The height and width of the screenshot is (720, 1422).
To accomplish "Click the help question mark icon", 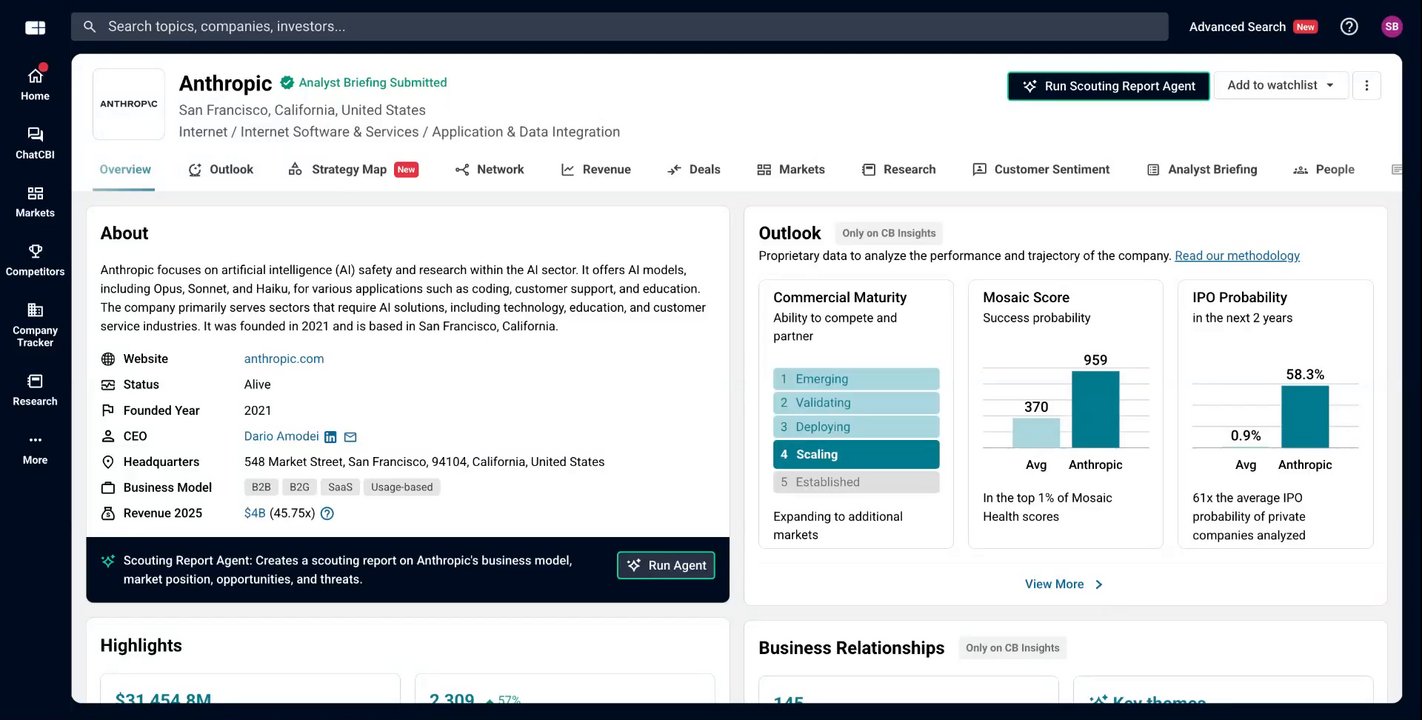I will [x=1349, y=27].
